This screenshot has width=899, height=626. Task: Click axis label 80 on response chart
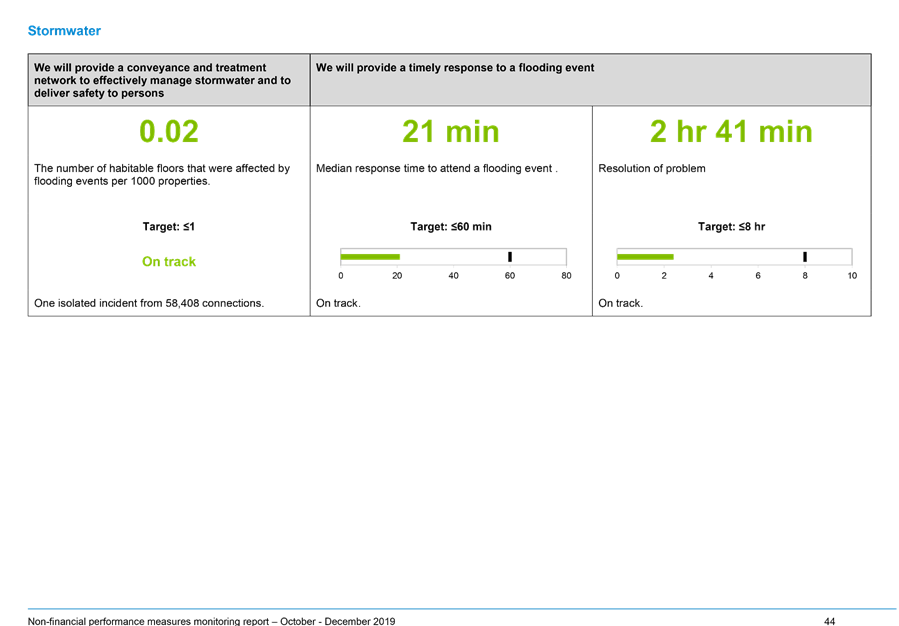(x=566, y=276)
